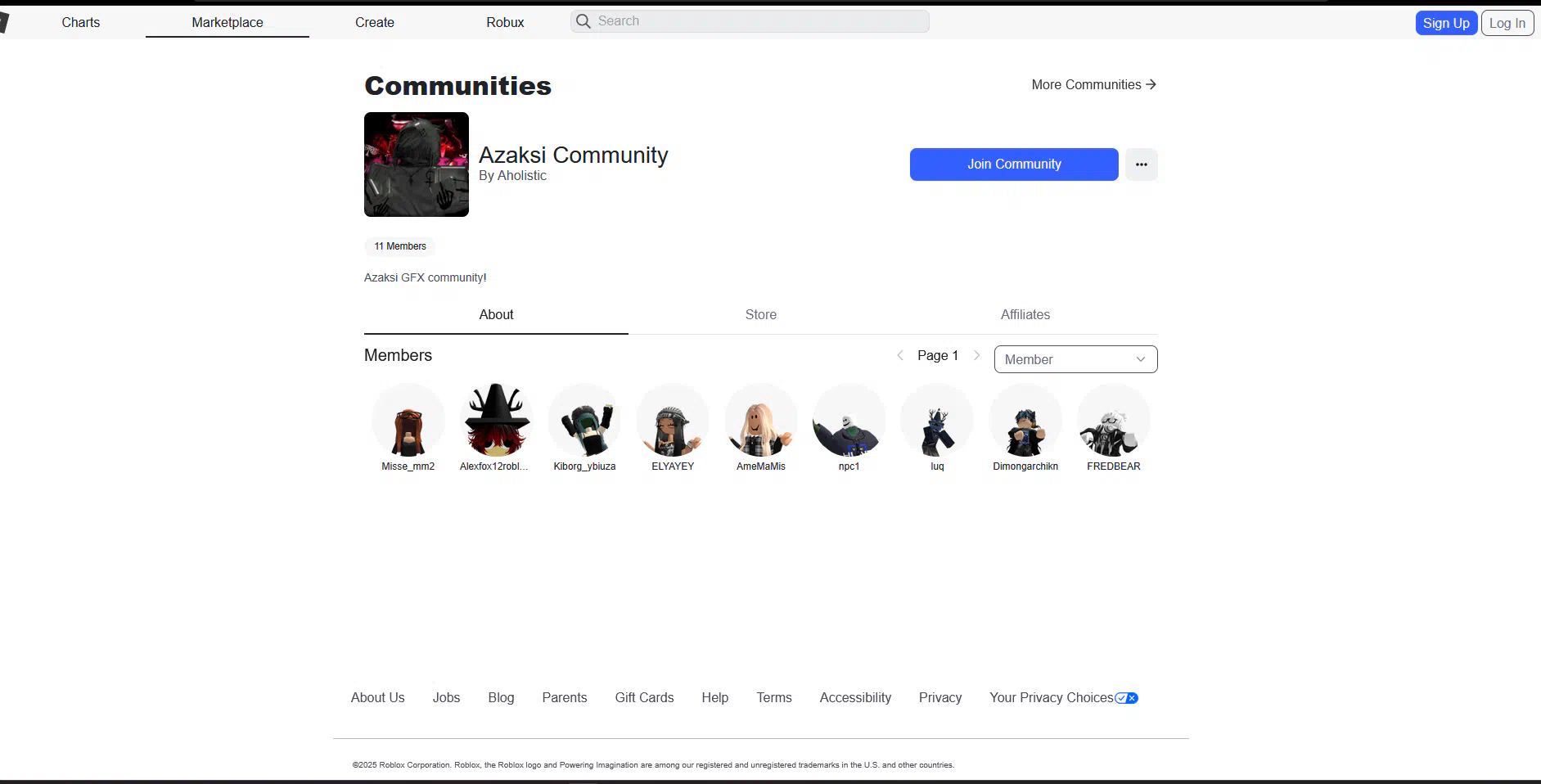Click the Join Community button
The image size is (1541, 784).
(x=1013, y=164)
